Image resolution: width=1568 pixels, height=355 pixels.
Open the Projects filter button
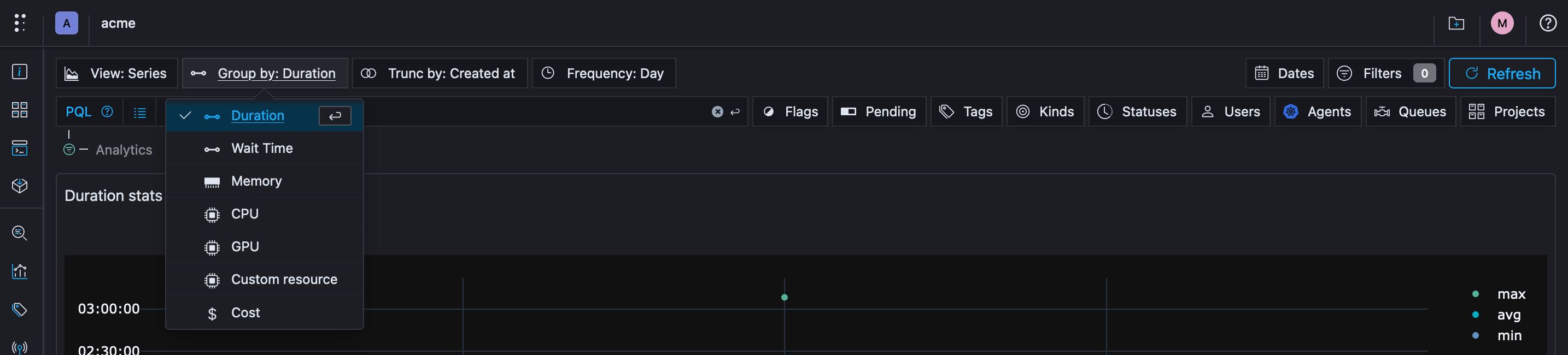click(1507, 111)
